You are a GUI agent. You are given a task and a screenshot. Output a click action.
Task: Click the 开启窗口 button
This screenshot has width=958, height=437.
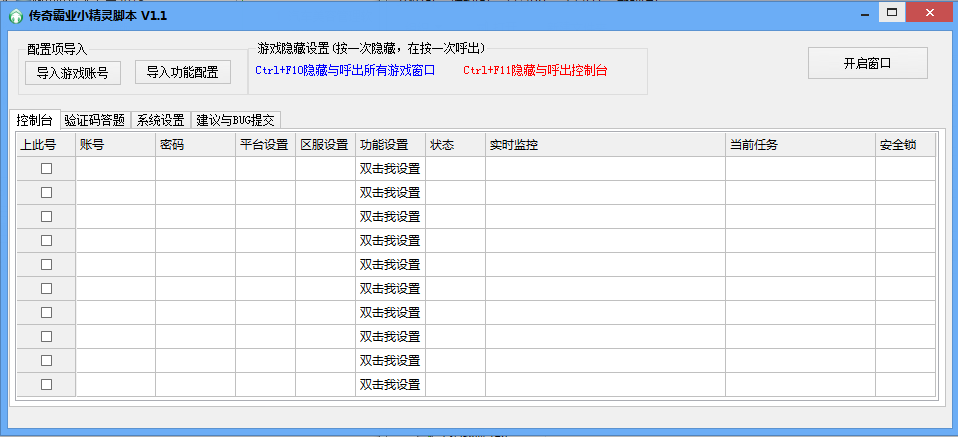pyautogui.click(x=867, y=63)
